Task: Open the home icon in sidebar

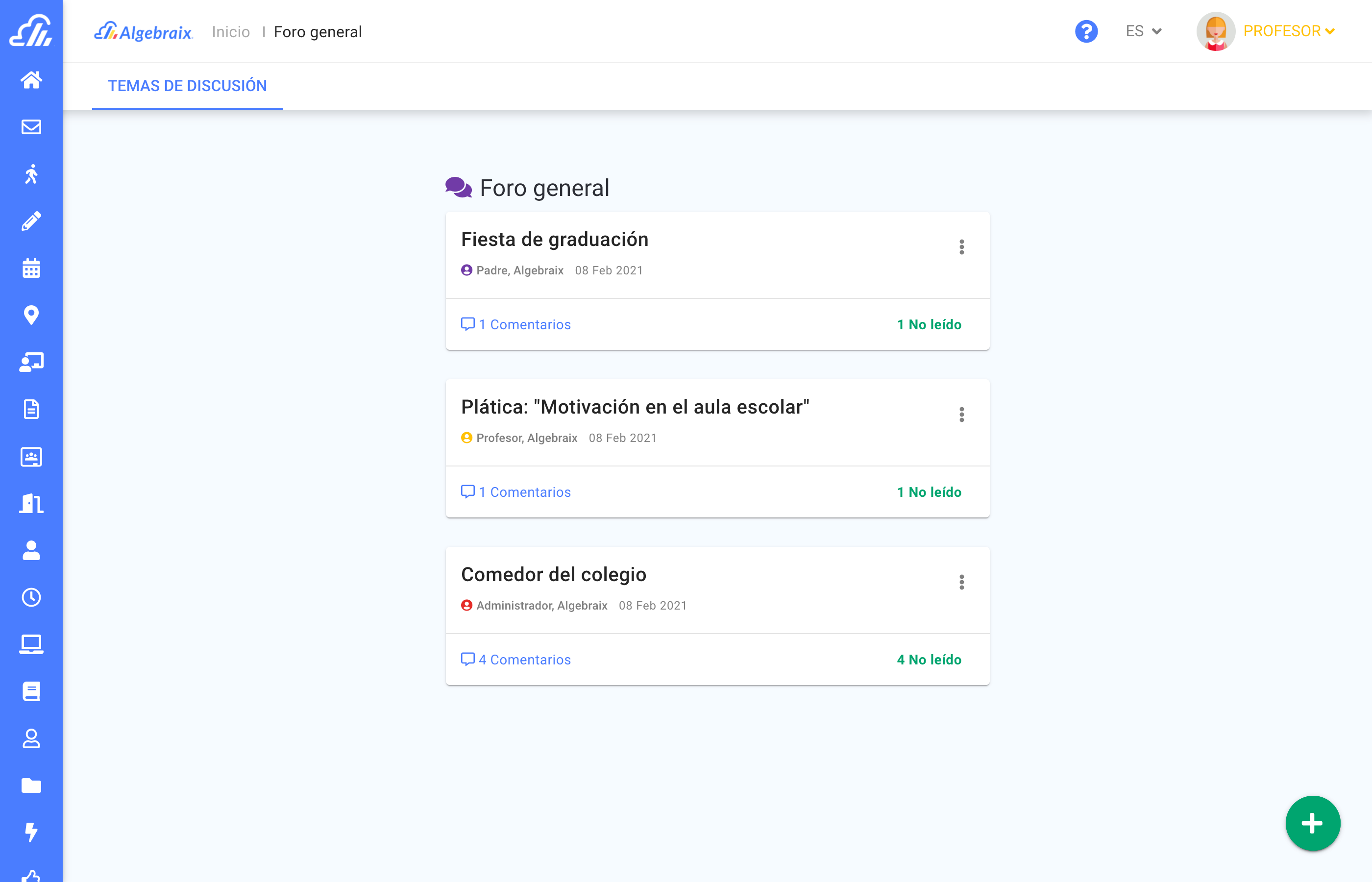Action: (x=31, y=79)
